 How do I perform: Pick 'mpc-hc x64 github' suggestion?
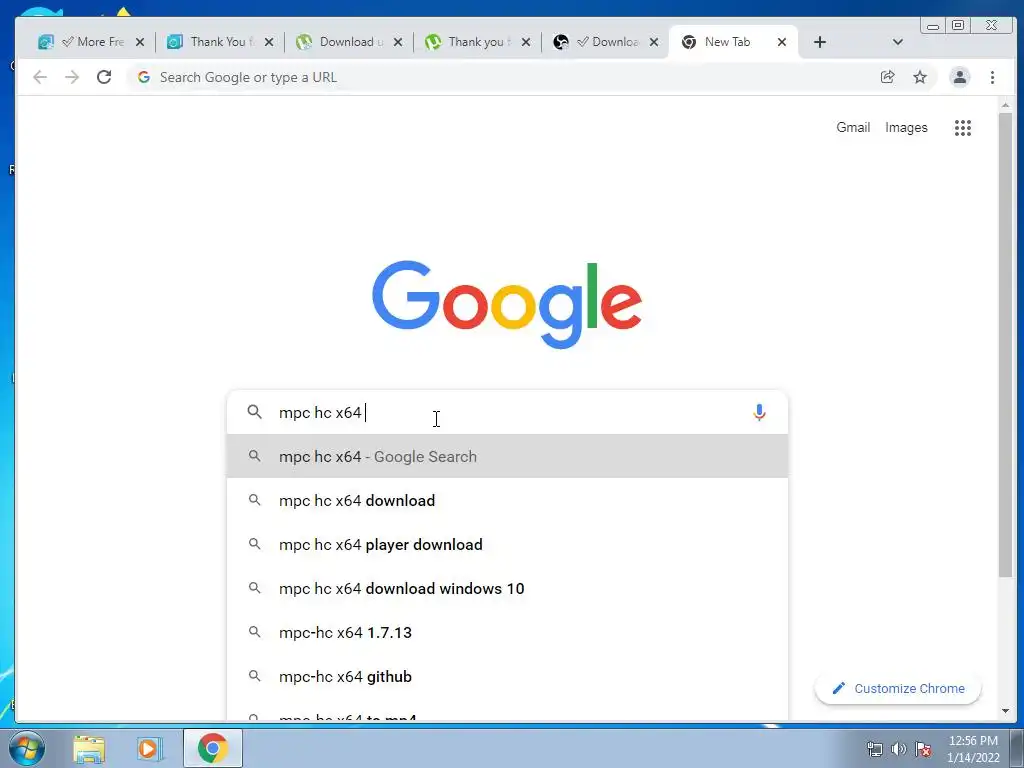tap(507, 677)
